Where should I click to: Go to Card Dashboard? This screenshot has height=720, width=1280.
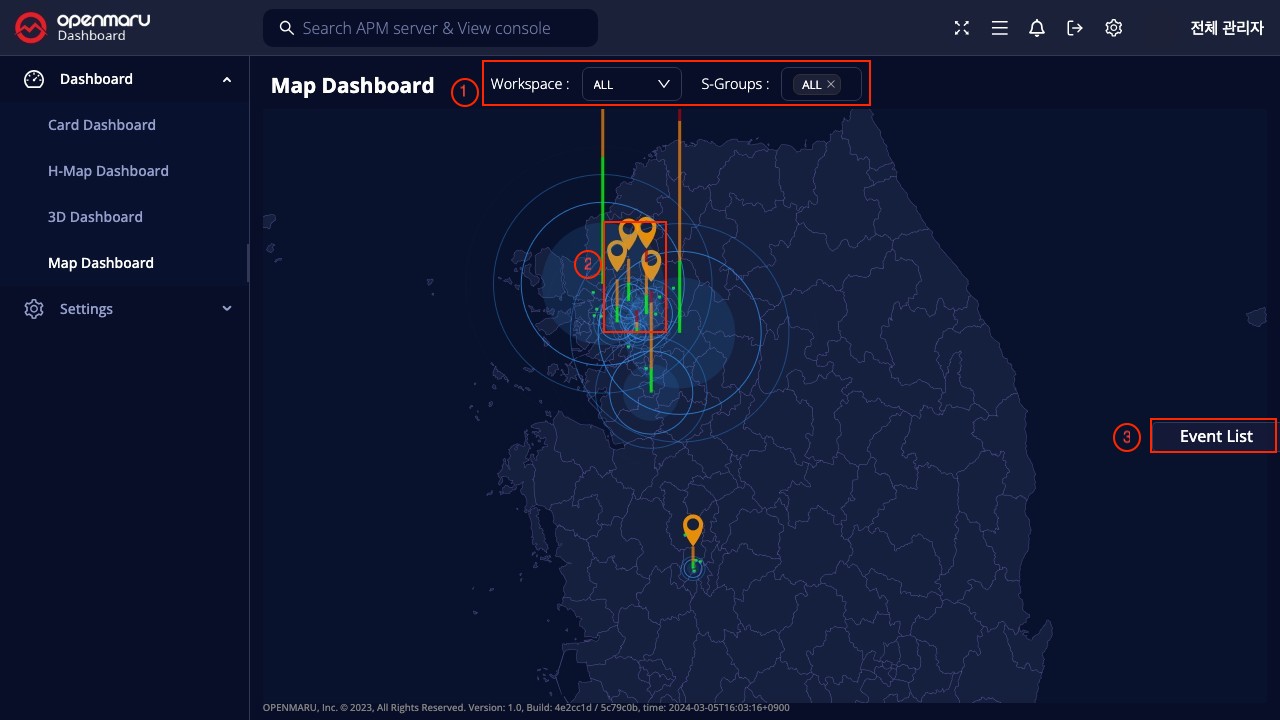(x=102, y=125)
